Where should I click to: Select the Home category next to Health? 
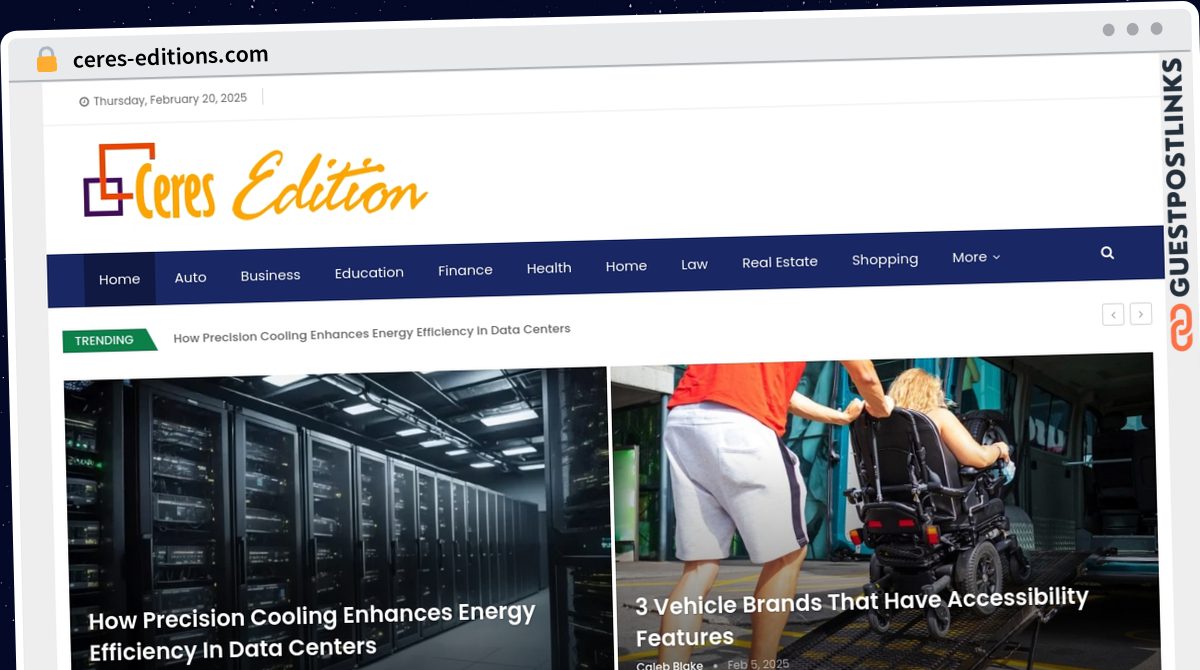(x=626, y=266)
